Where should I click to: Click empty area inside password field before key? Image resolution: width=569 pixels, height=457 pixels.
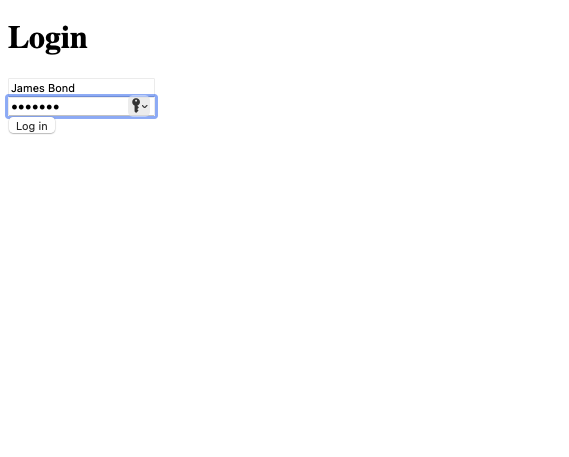(x=94, y=106)
